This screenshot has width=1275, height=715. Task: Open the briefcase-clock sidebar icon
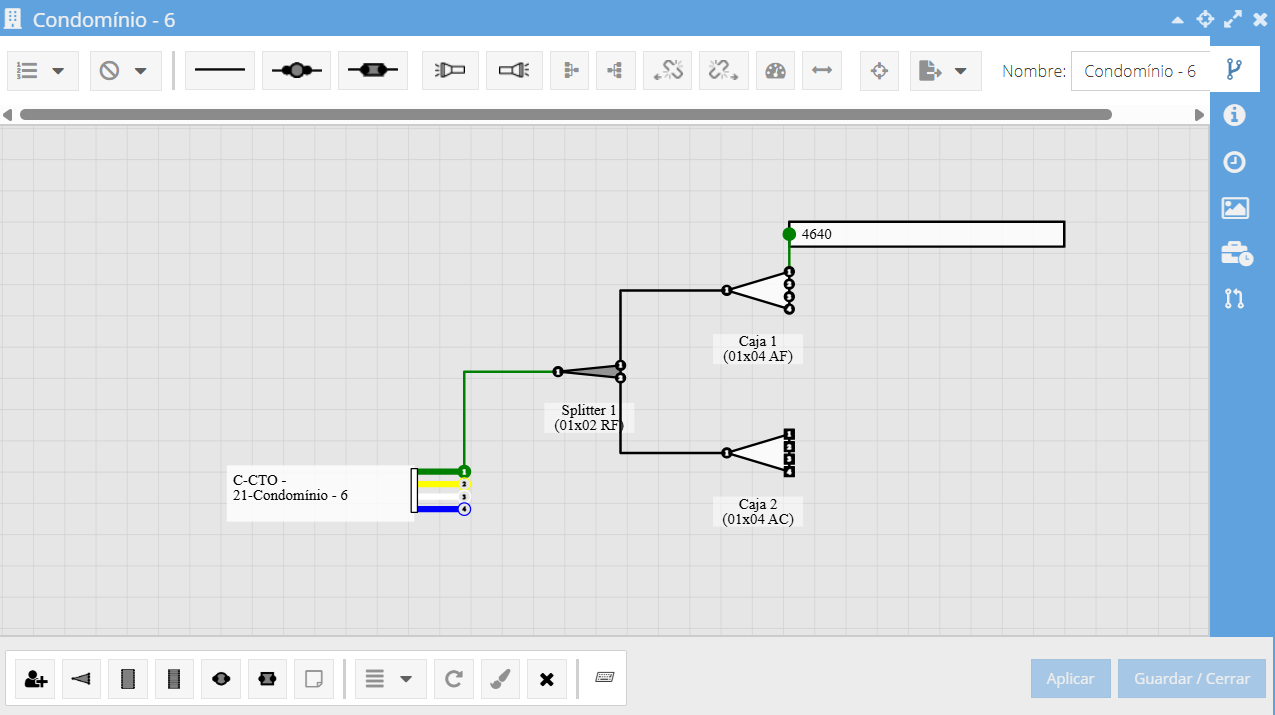1236,253
